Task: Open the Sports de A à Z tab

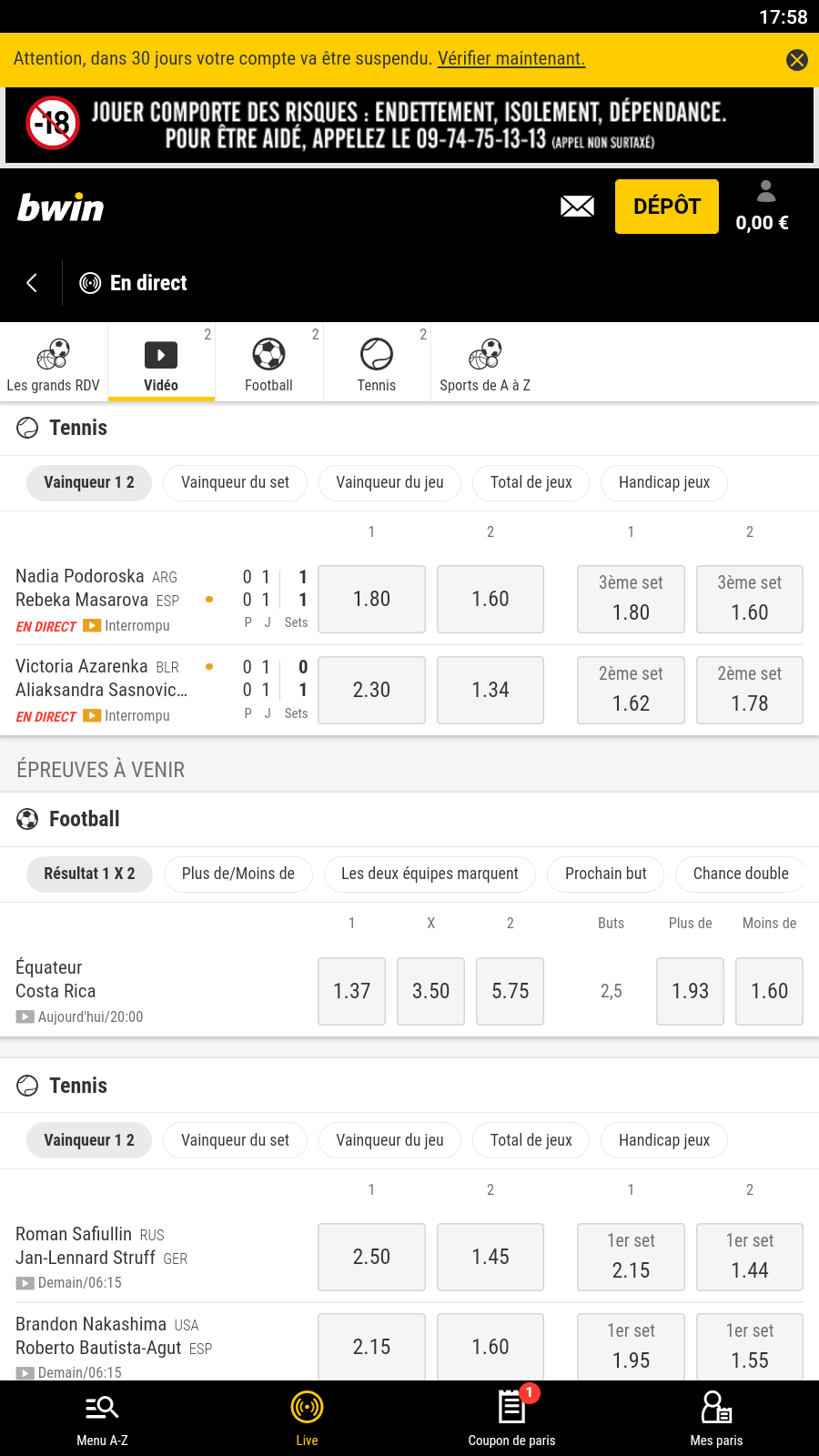Action: (x=484, y=363)
